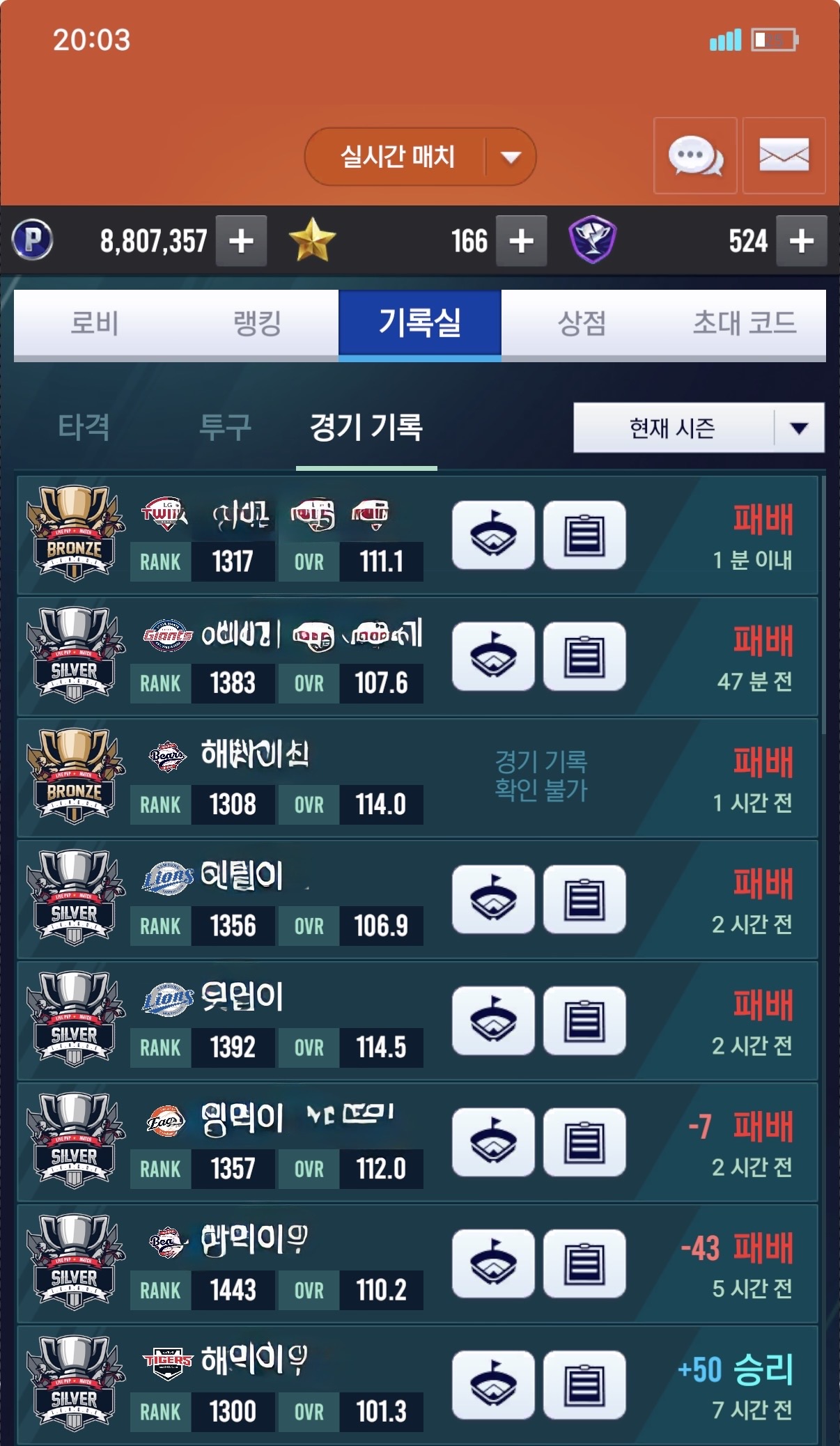Screen dimensions: 840x1446
Task: Add stars with plus beside 166
Action: [x=521, y=241]
